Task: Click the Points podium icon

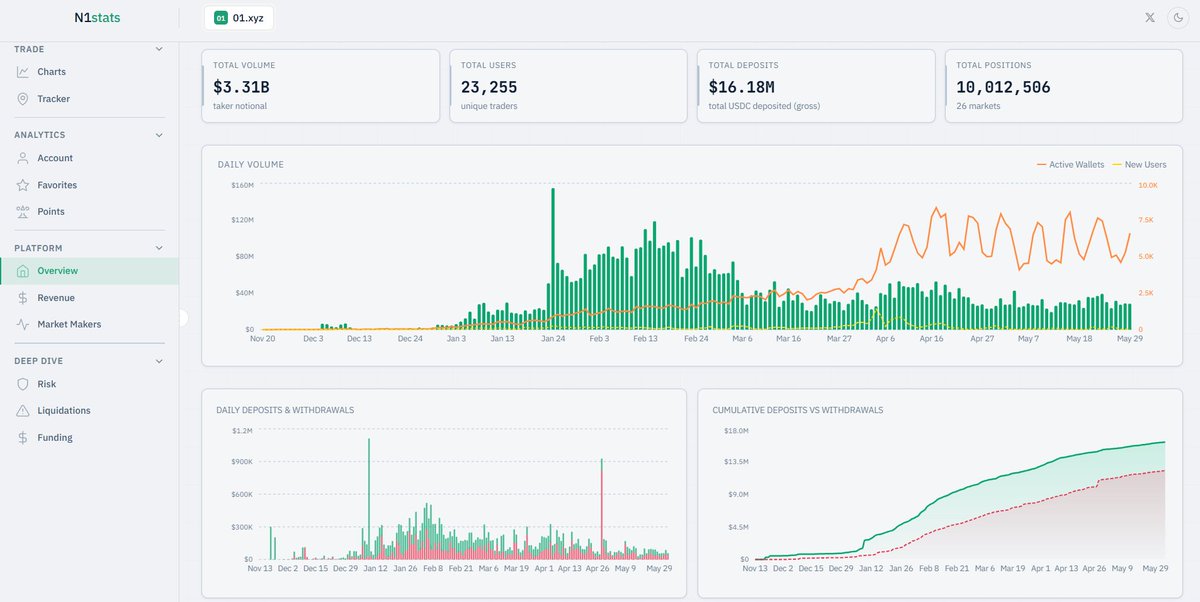Action: pyautogui.click(x=23, y=212)
